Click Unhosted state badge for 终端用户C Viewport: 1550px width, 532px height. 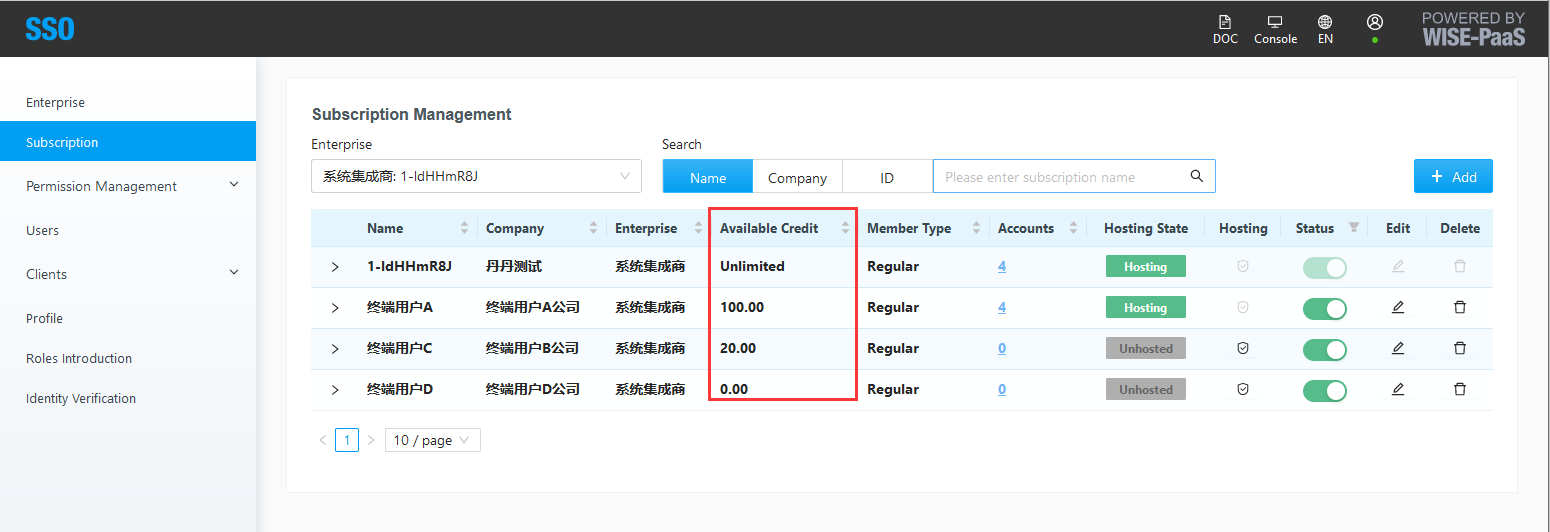tap(1145, 348)
